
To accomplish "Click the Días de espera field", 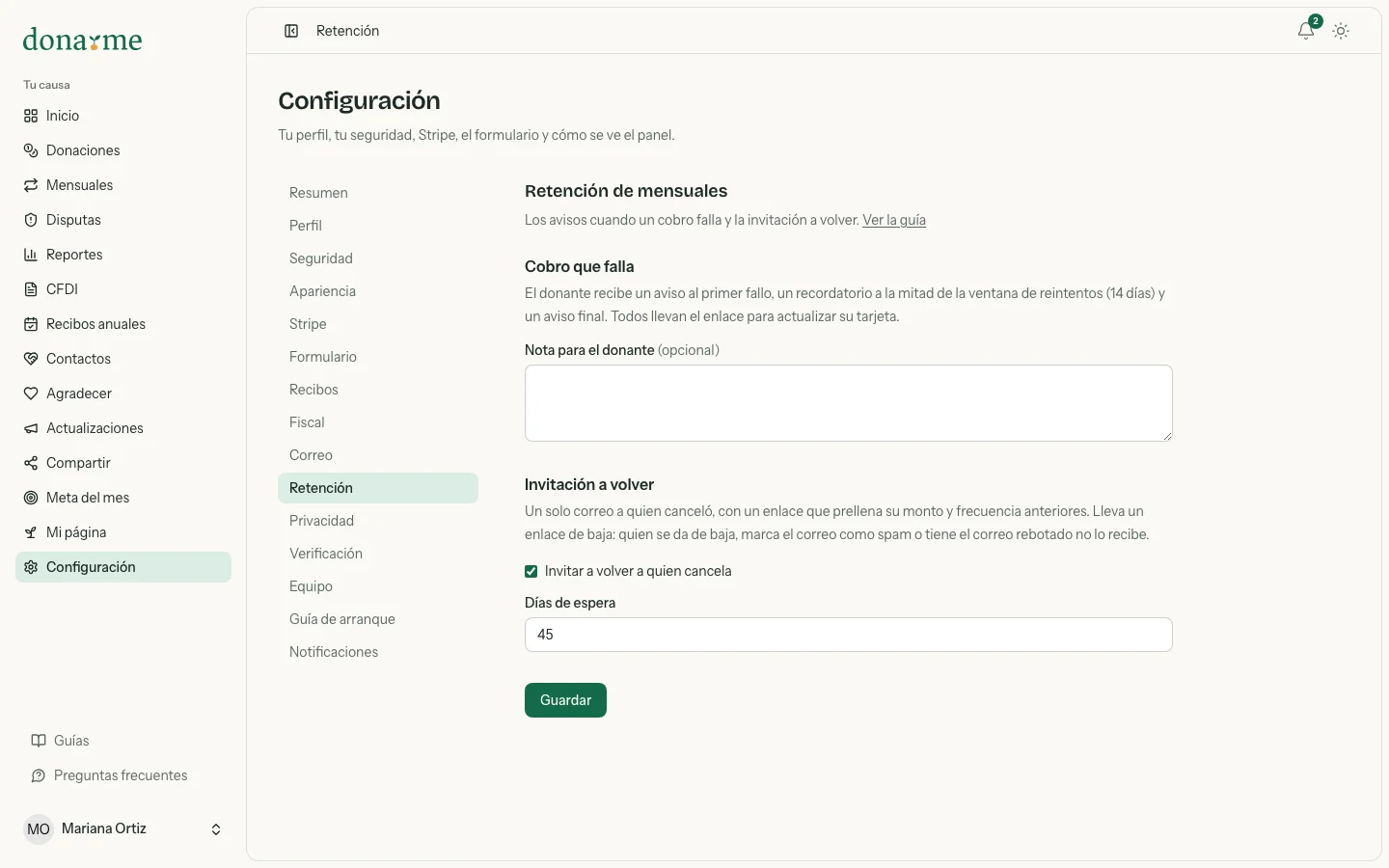I will point(849,635).
